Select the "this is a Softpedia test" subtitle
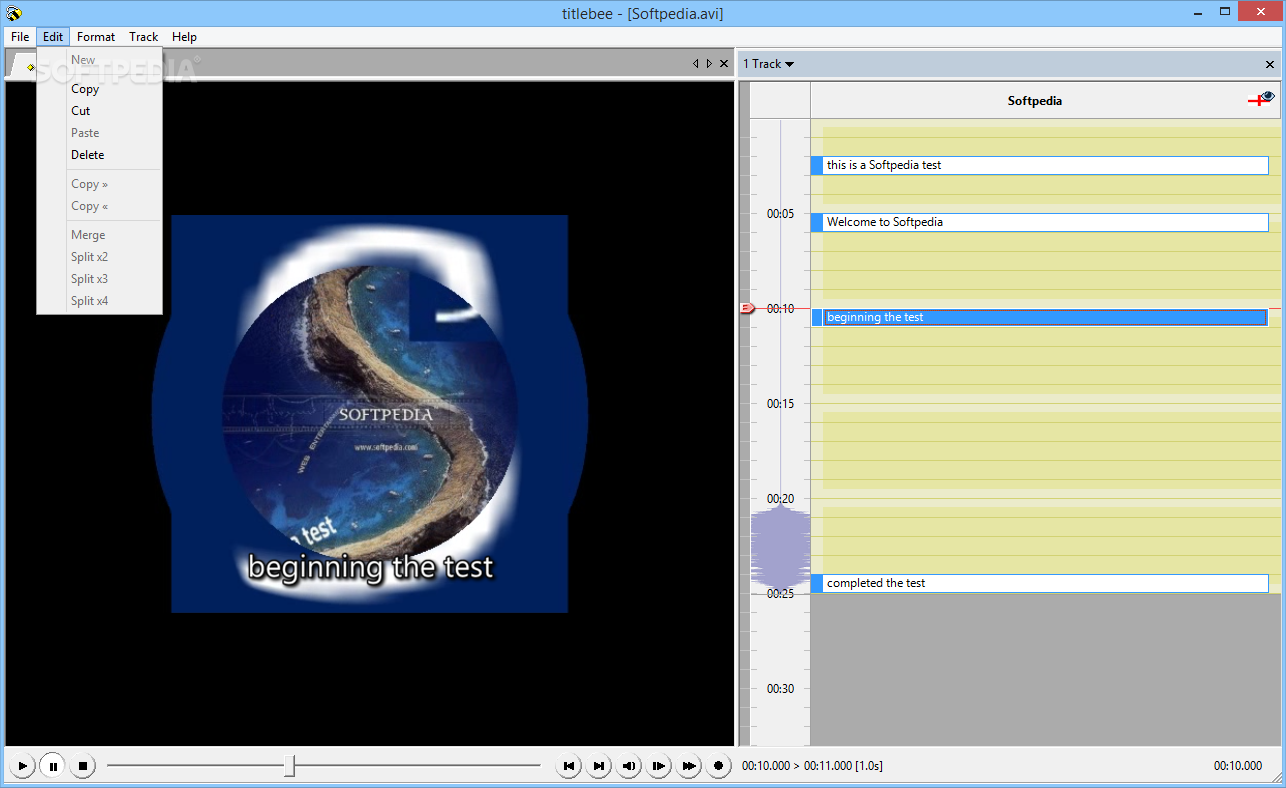 [1040, 165]
